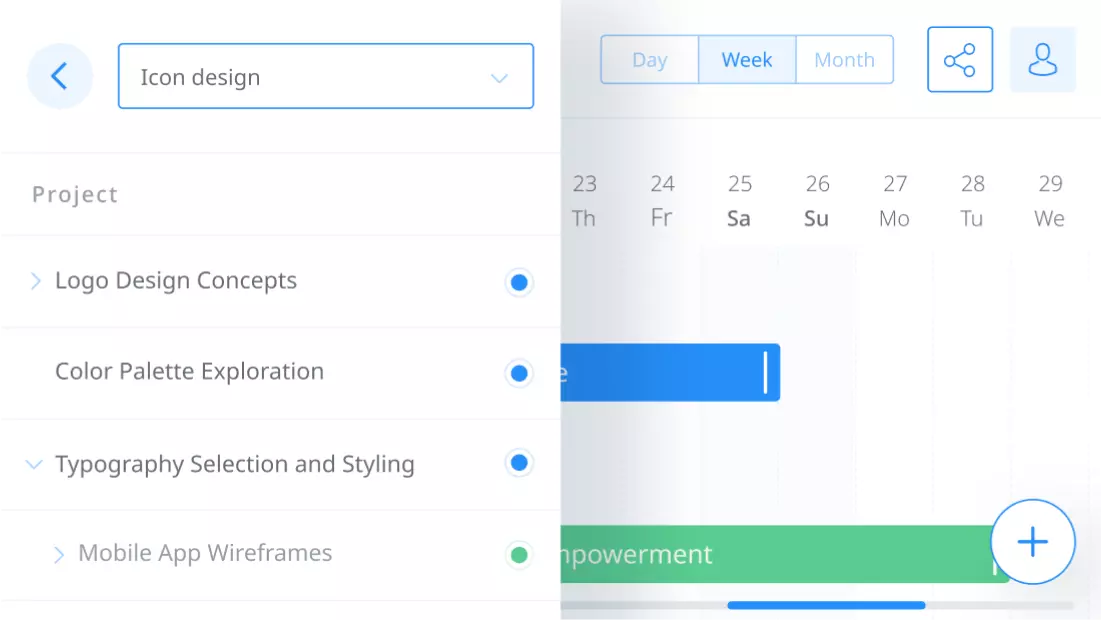
Task: Collapse Typography Selection and Styling
Action: [33, 464]
